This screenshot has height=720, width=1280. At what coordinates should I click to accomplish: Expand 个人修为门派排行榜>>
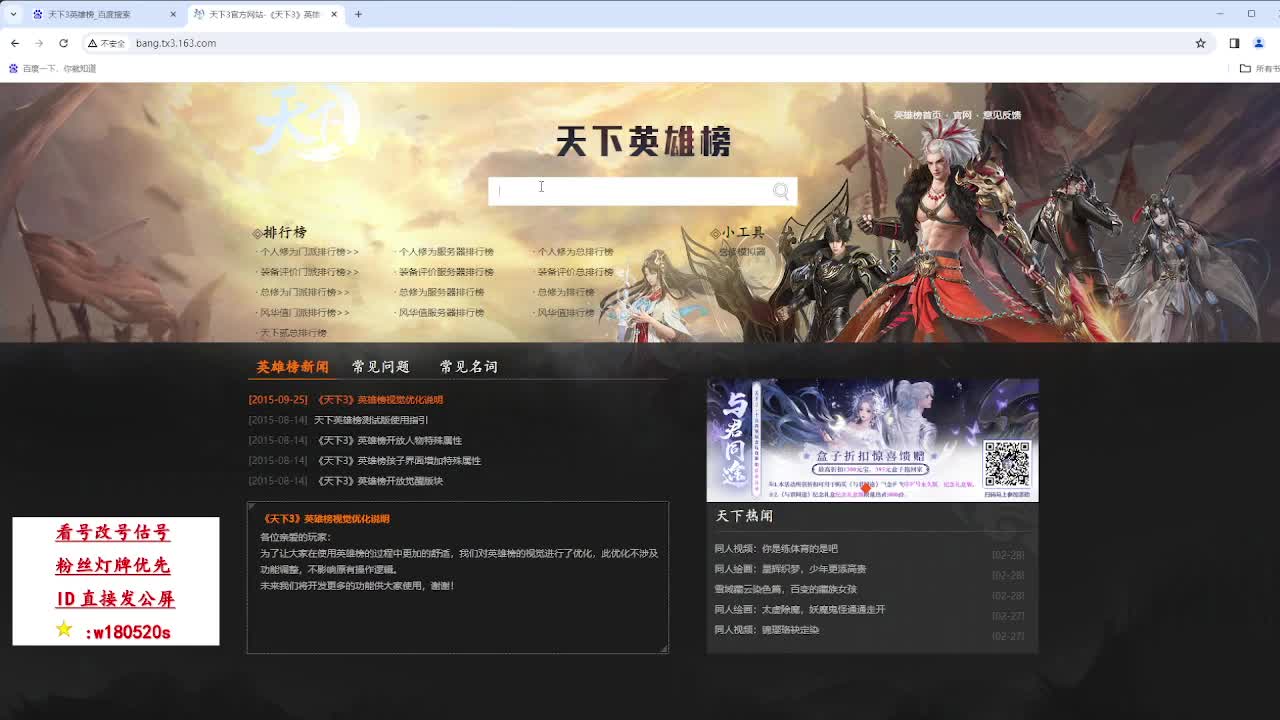(309, 252)
